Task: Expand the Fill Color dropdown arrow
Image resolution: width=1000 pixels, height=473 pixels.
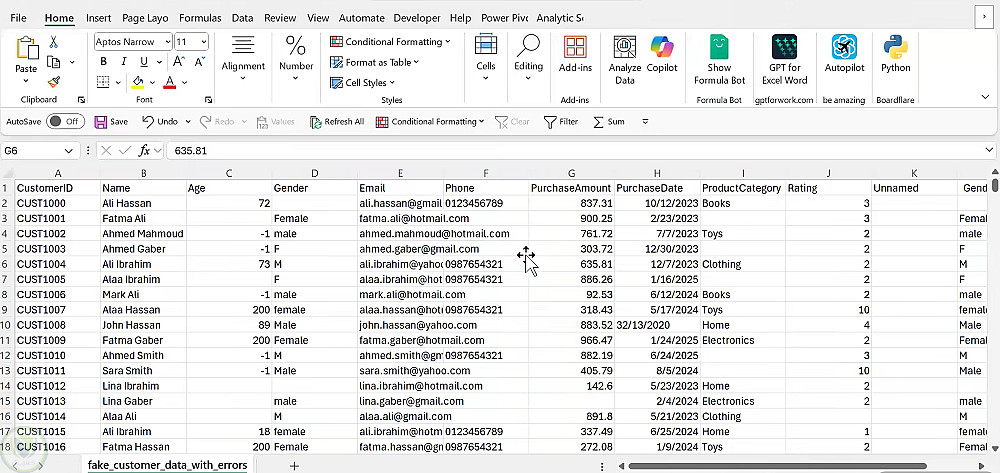Action: point(151,82)
